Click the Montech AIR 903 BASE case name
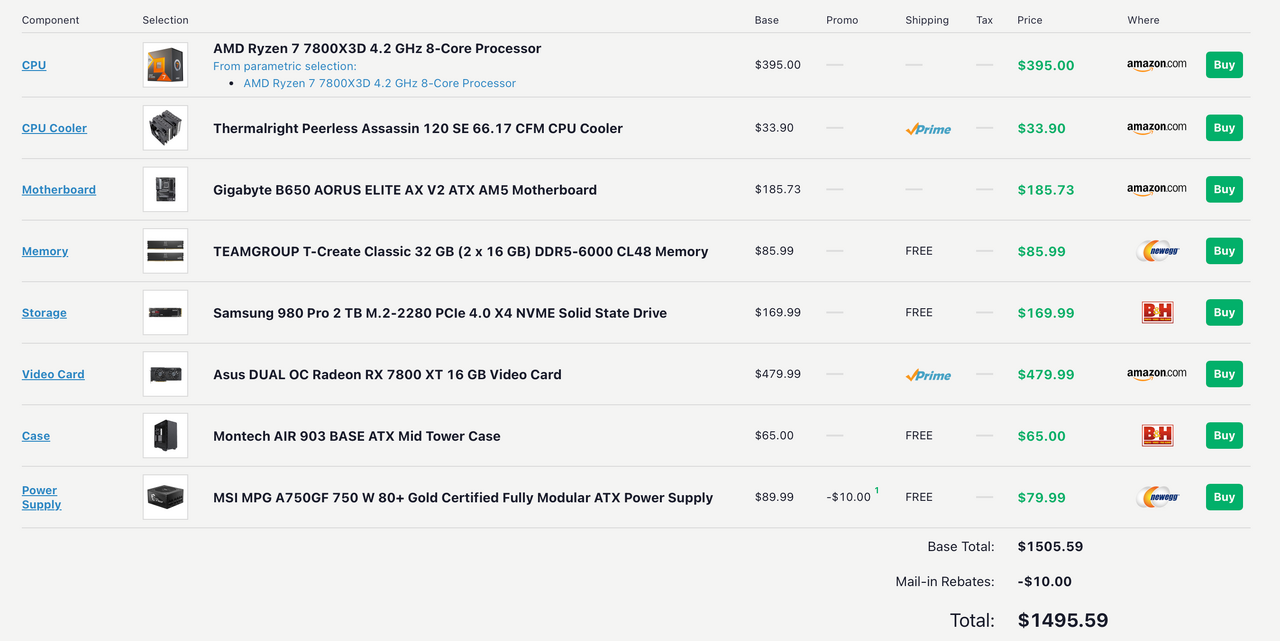 (x=356, y=436)
